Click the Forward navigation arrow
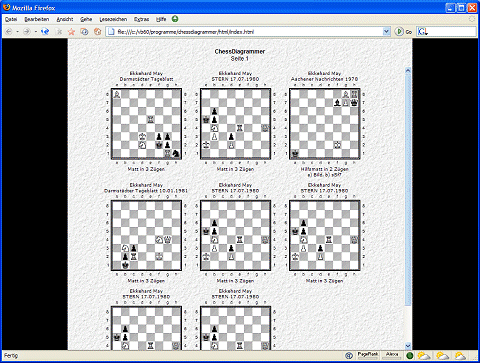The height and width of the screenshot is (363, 480). pyautogui.click(x=27, y=32)
